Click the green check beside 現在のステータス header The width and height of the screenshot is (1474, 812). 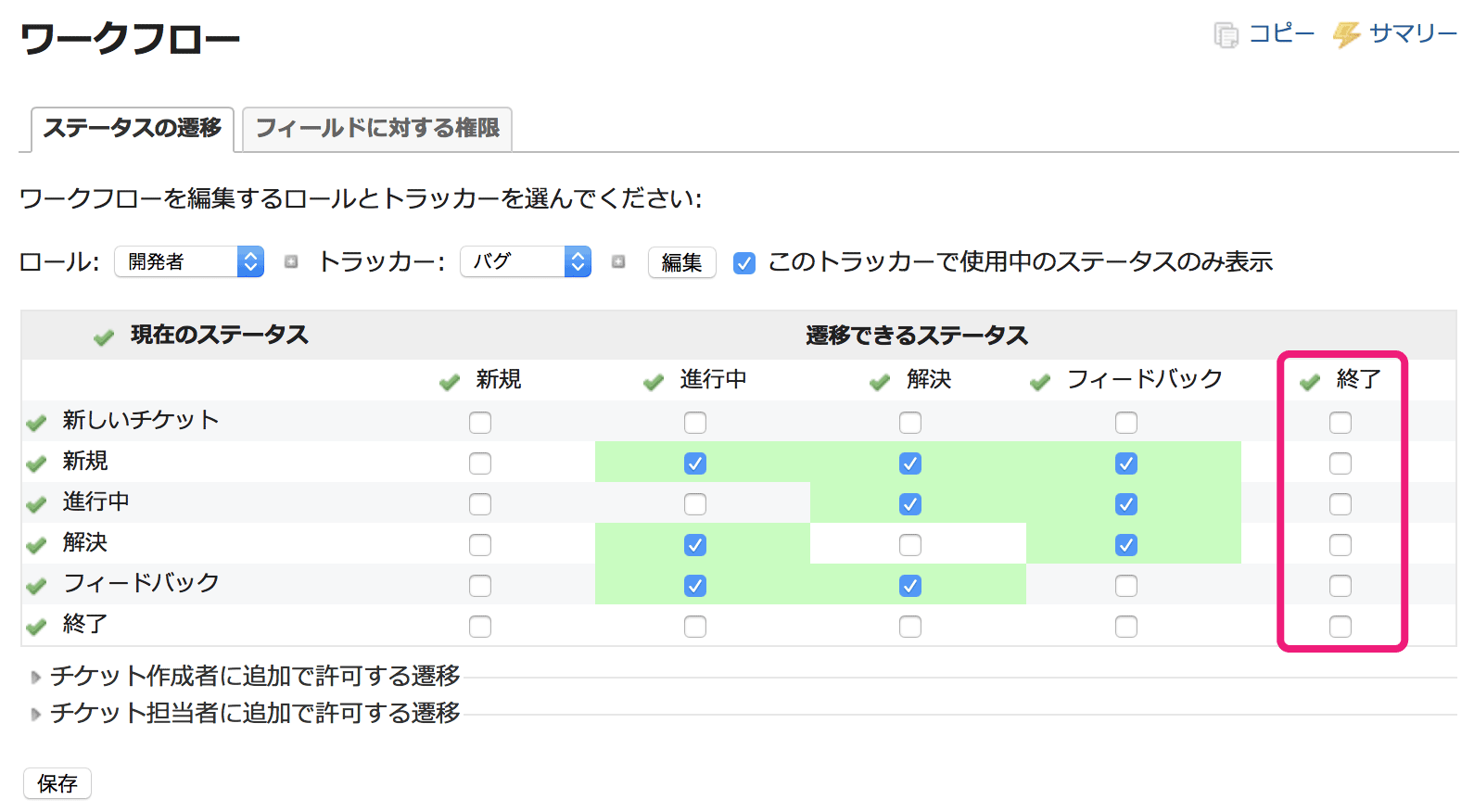pos(104,337)
